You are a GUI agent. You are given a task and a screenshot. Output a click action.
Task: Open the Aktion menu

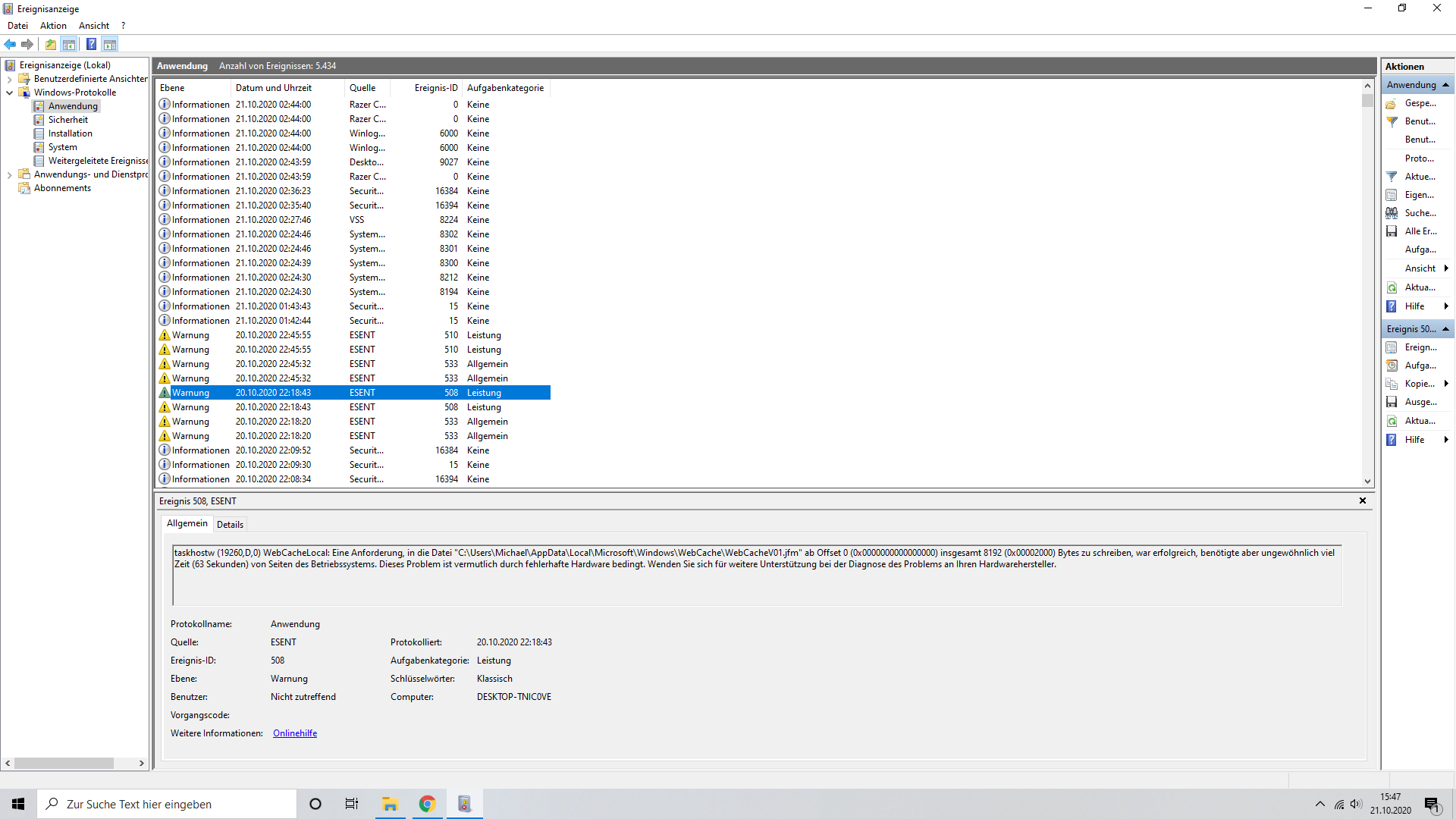53,26
